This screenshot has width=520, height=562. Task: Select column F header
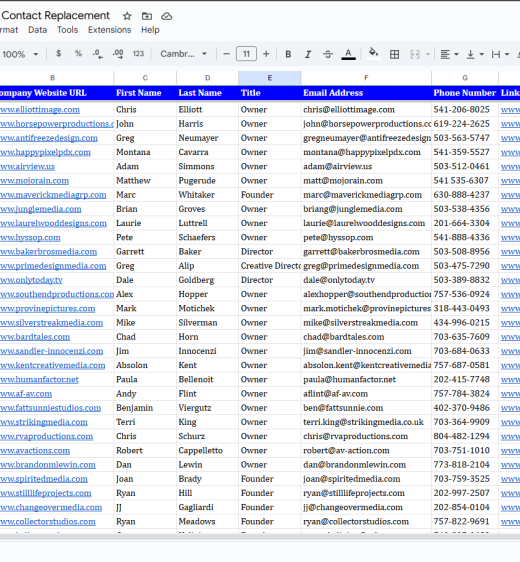tap(366, 78)
